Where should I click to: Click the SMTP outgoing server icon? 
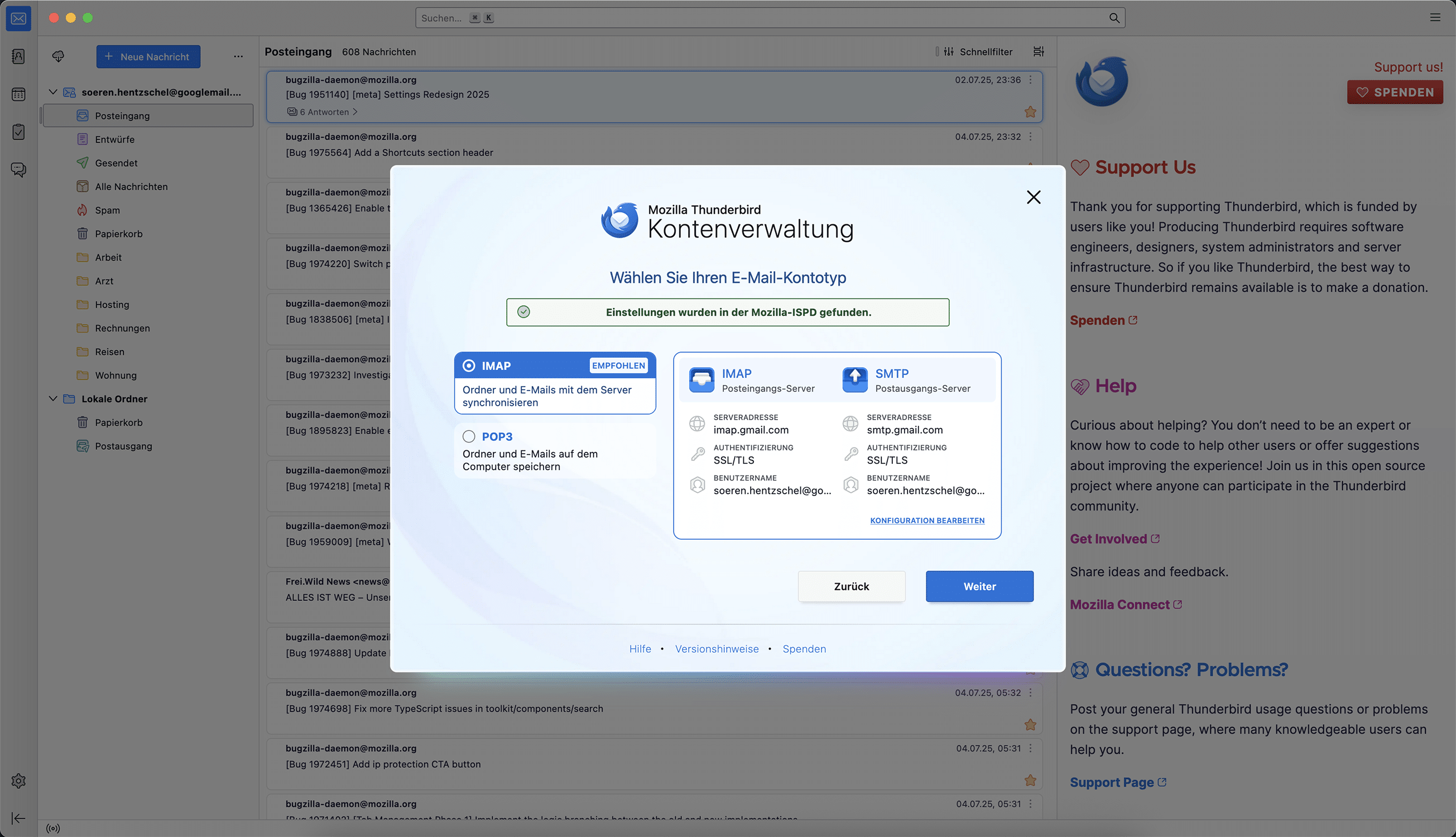click(x=855, y=380)
